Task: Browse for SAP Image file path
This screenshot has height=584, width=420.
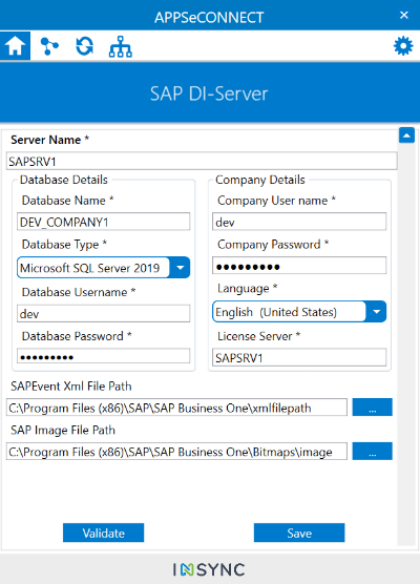Action: click(x=372, y=451)
